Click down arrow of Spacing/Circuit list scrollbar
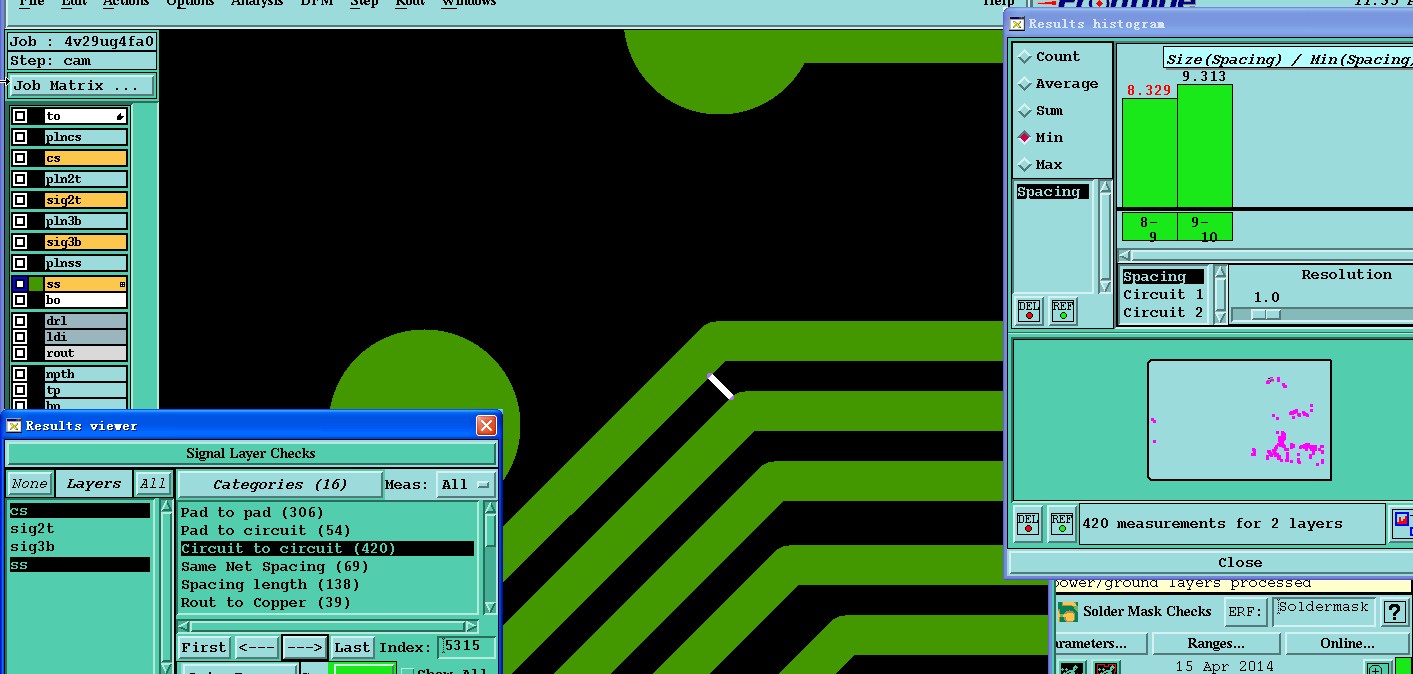 pyautogui.click(x=1220, y=316)
